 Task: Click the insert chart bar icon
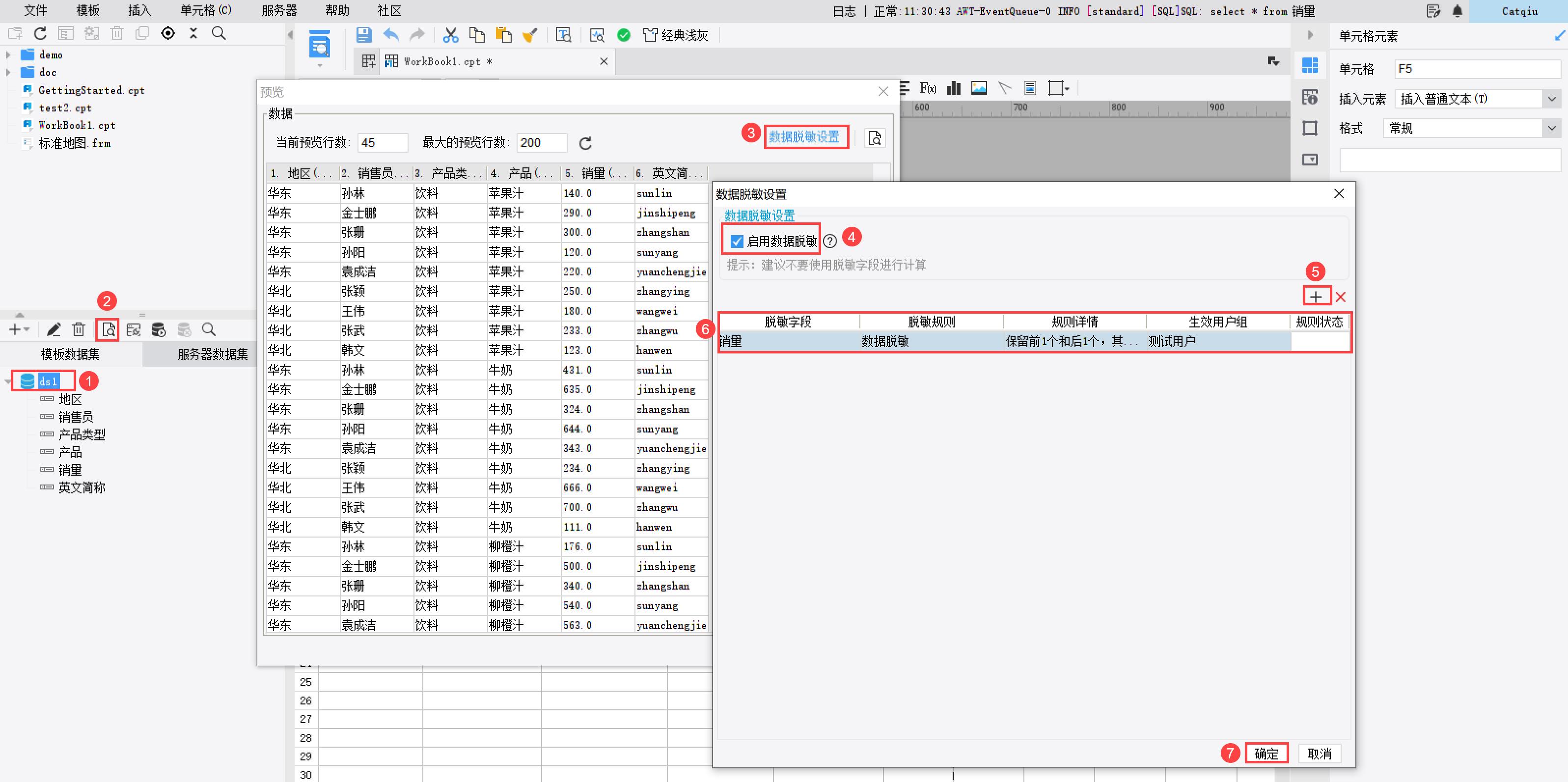point(953,88)
